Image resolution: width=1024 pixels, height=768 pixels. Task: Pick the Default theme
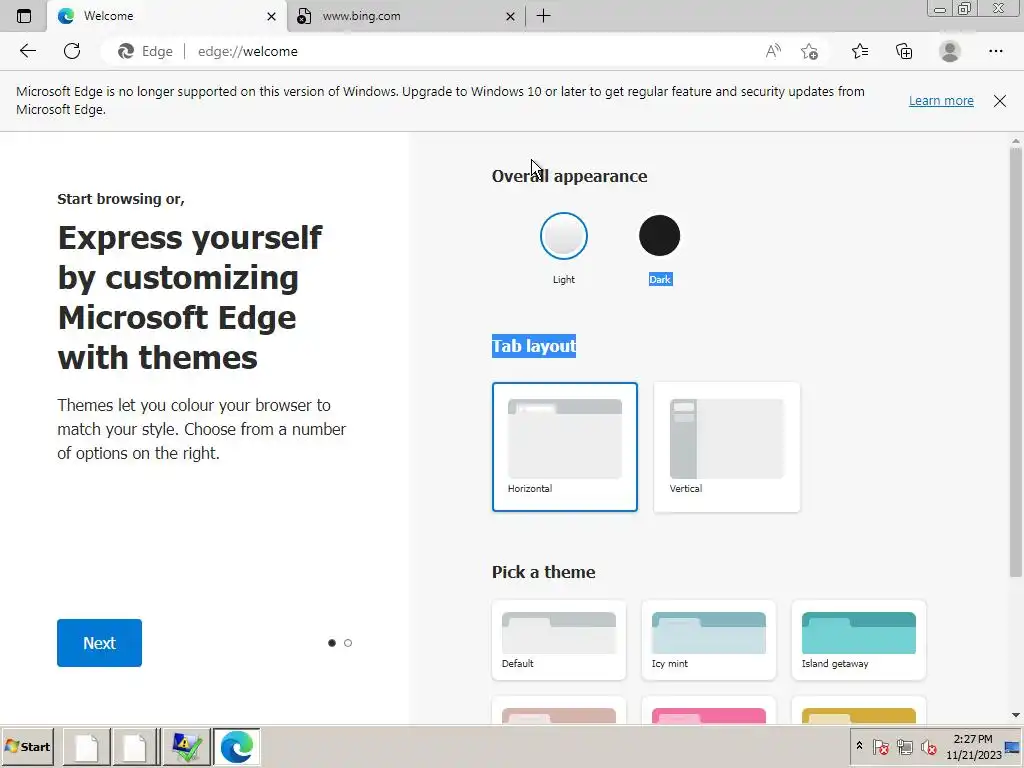coord(559,640)
